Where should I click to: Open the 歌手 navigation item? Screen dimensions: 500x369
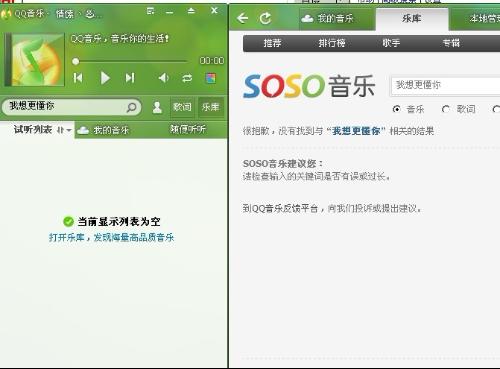(x=391, y=43)
